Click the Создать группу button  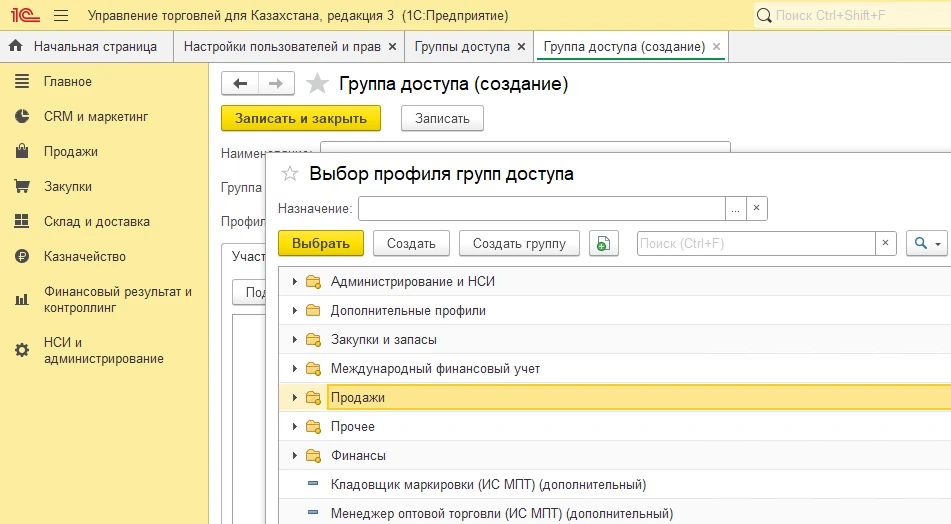pyautogui.click(x=519, y=243)
